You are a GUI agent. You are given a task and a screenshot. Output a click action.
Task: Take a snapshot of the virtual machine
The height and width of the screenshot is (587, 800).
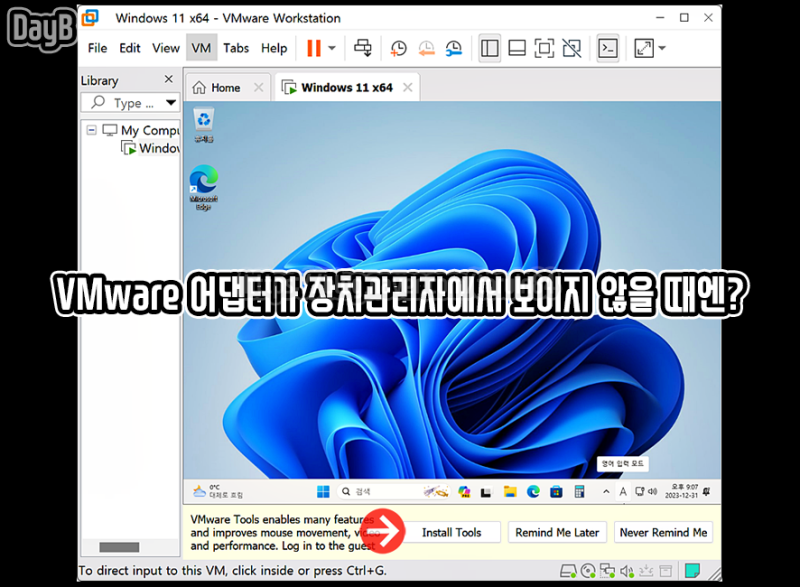397,47
